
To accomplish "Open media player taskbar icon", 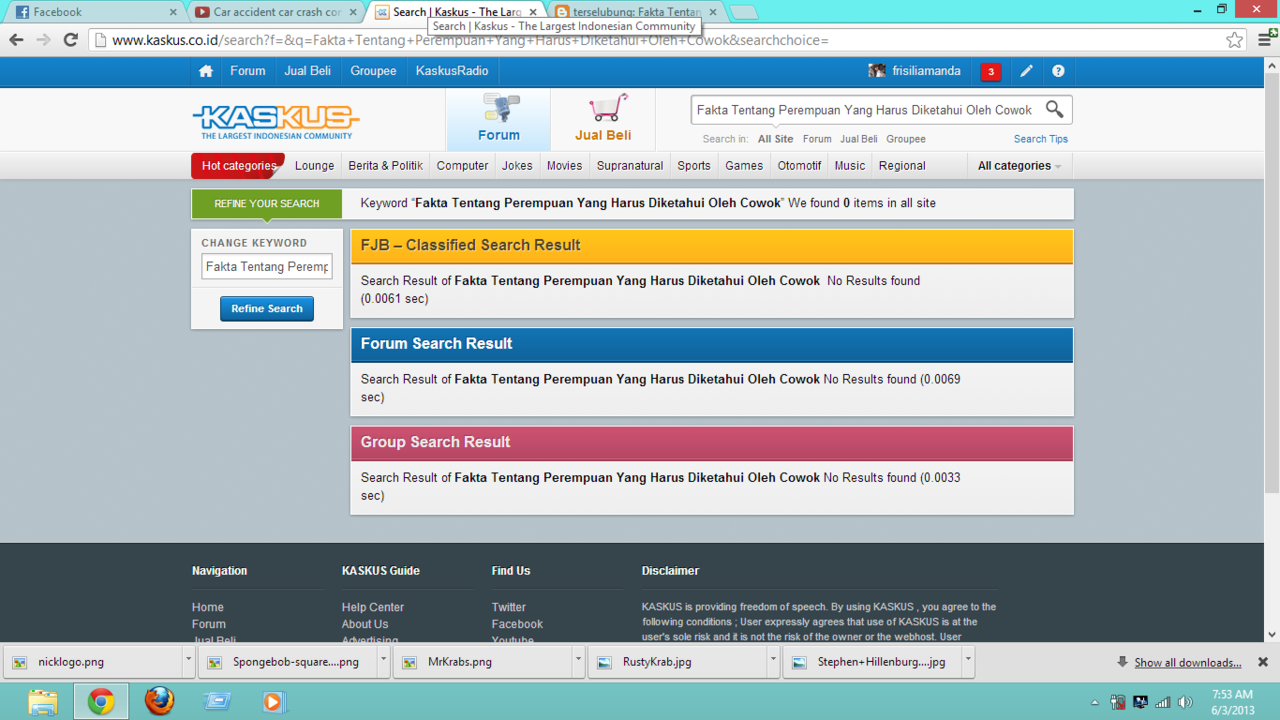I will pos(273,701).
